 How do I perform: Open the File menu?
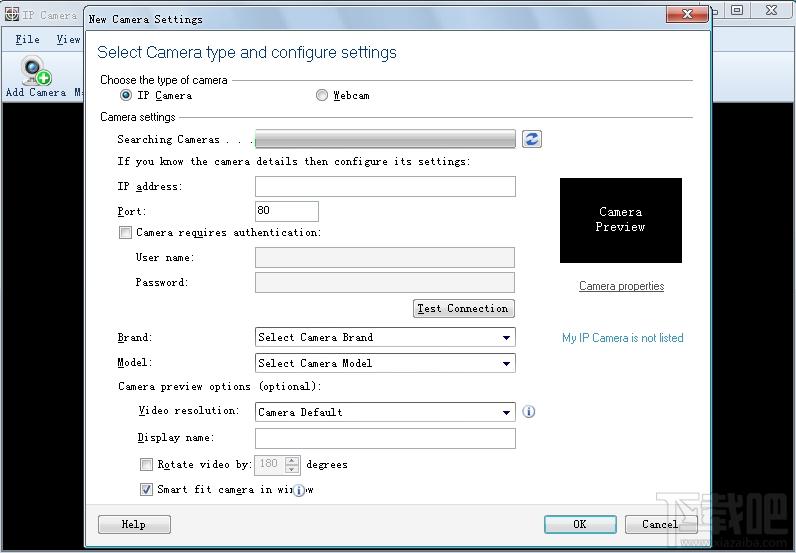(x=27, y=39)
